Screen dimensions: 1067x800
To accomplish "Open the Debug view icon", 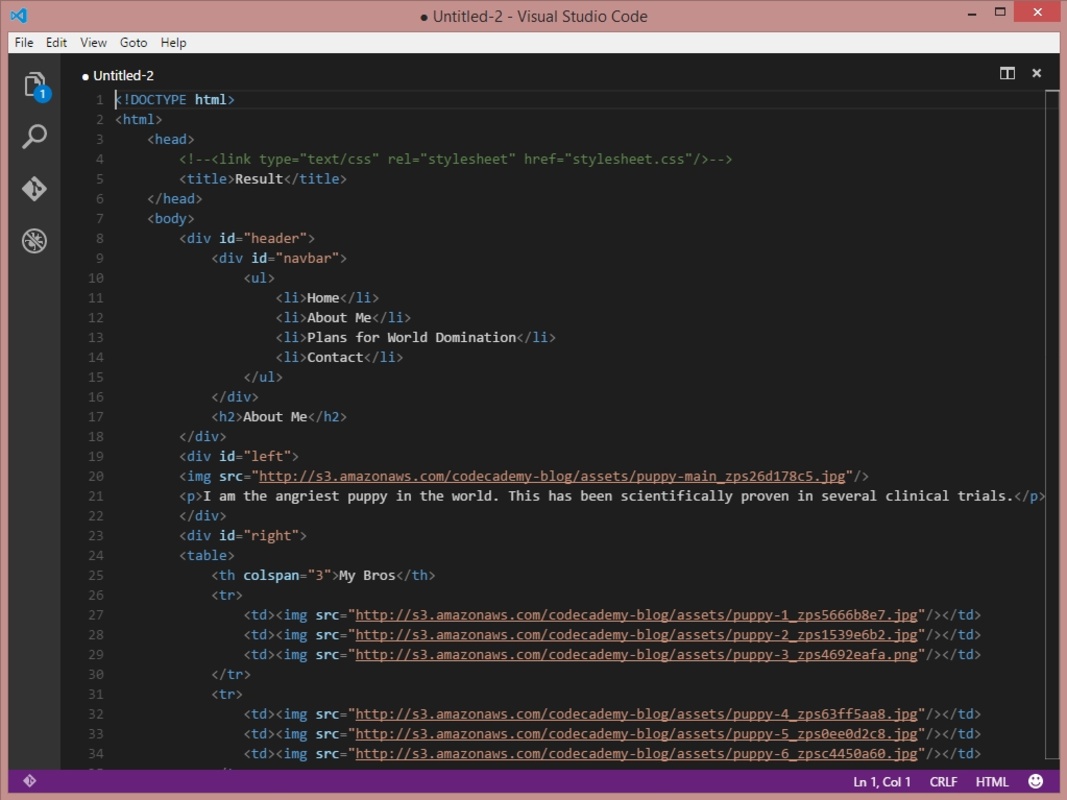I will tap(35, 241).
